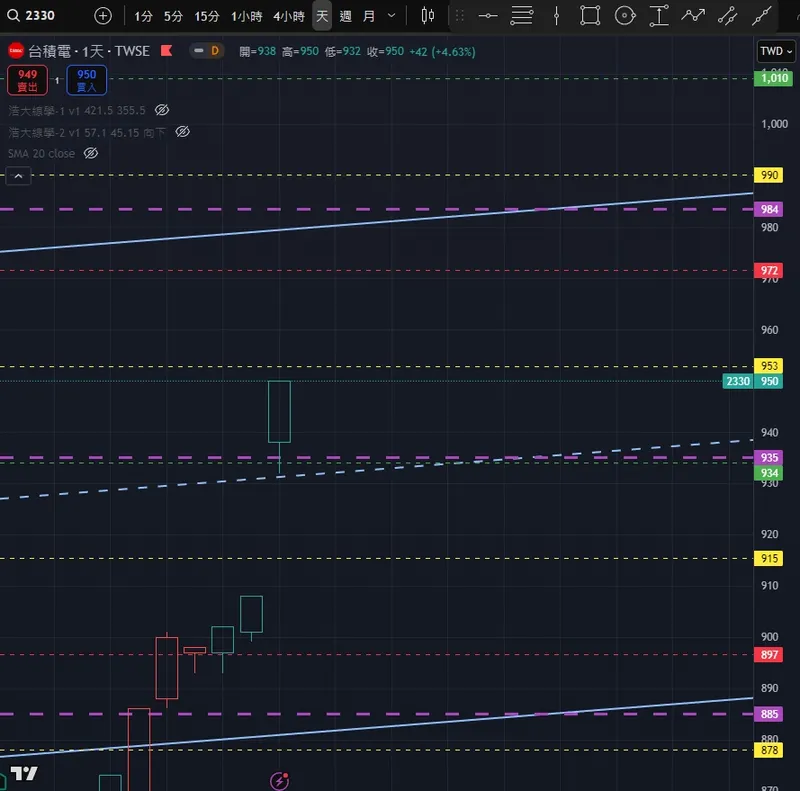Switch to the 1分 timeframe
The height and width of the screenshot is (791, 800).
click(143, 16)
